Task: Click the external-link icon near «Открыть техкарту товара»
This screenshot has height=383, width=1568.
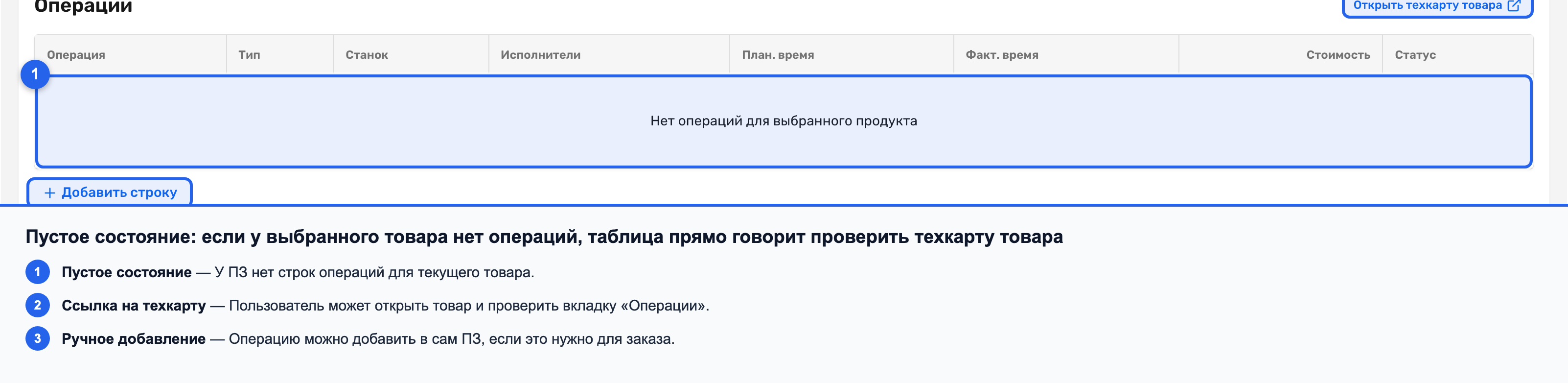Action: pyautogui.click(x=1514, y=5)
